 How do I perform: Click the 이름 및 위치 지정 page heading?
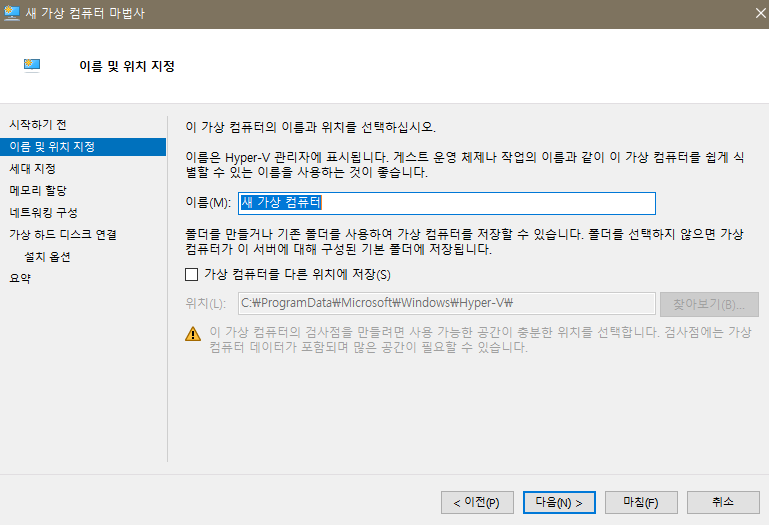click(127, 66)
